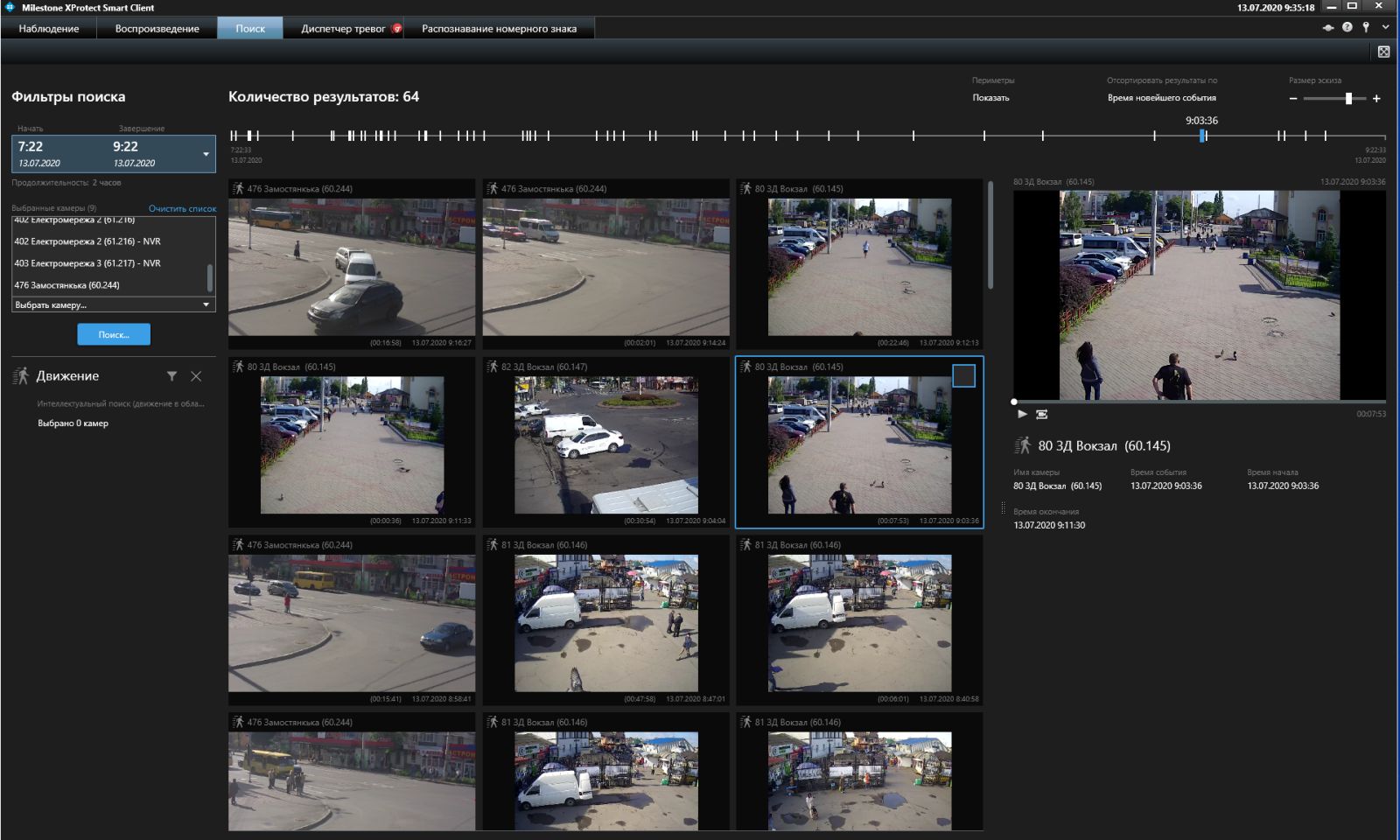Click the Очистить список link

182,209
